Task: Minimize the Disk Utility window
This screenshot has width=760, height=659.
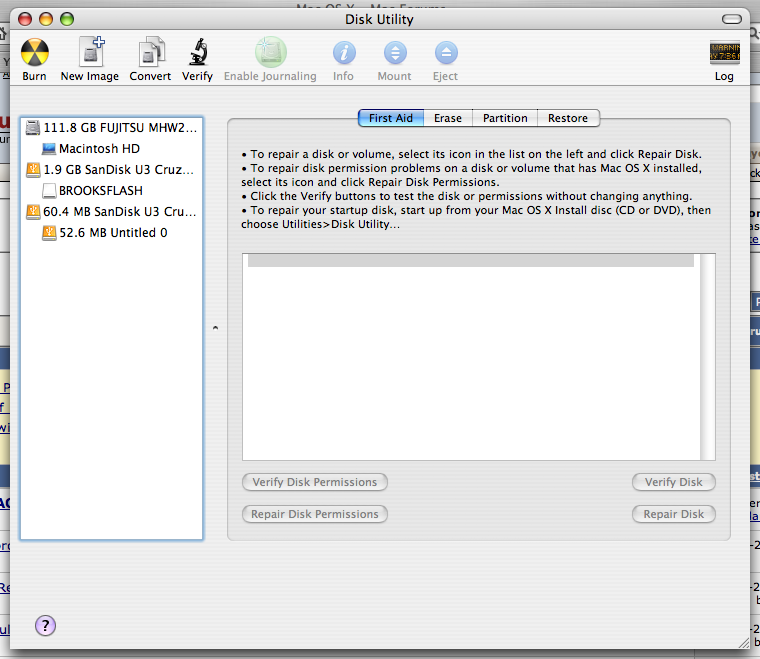Action: [x=46, y=19]
